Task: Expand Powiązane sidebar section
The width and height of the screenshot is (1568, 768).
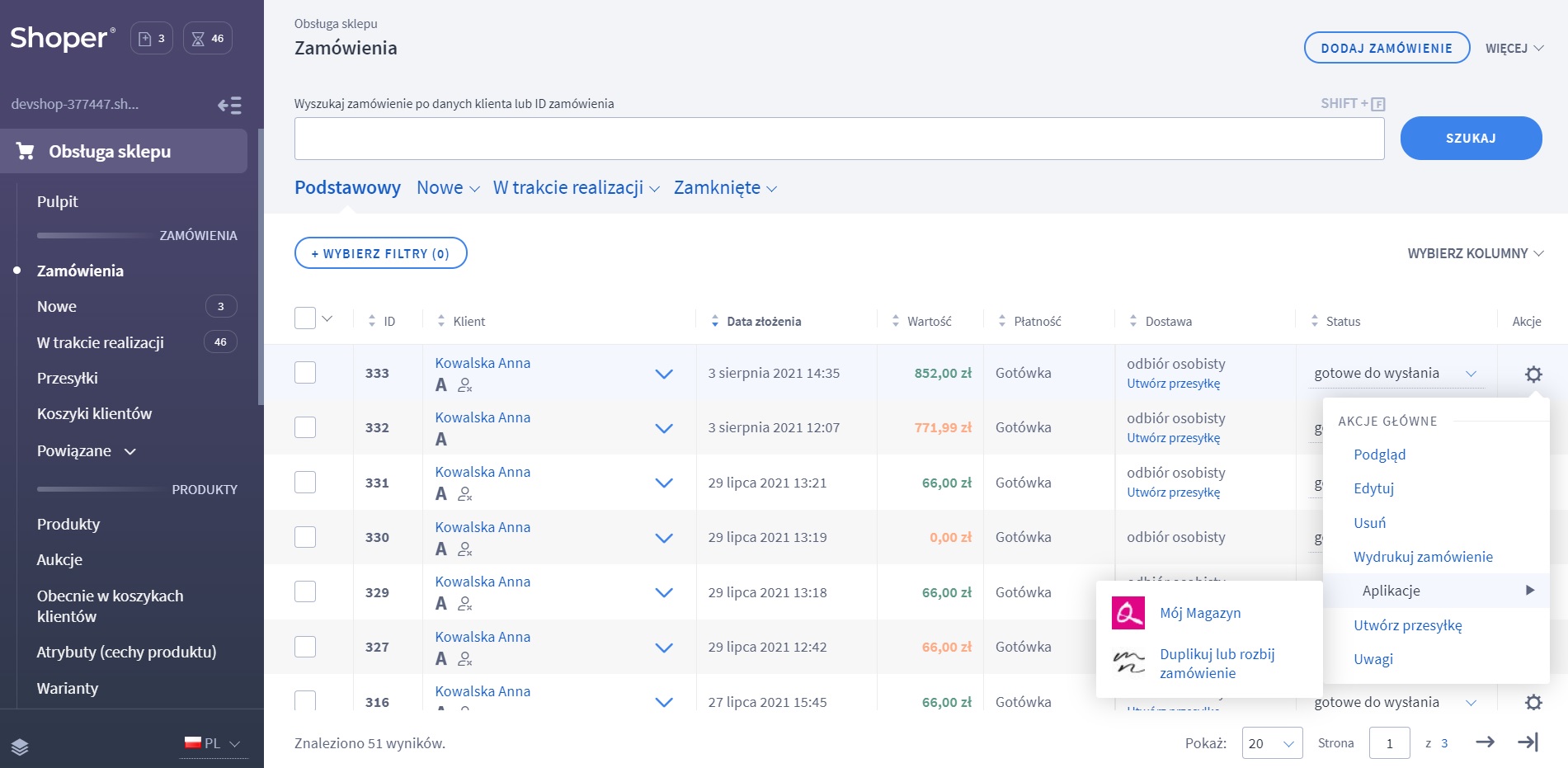Action: pos(87,451)
